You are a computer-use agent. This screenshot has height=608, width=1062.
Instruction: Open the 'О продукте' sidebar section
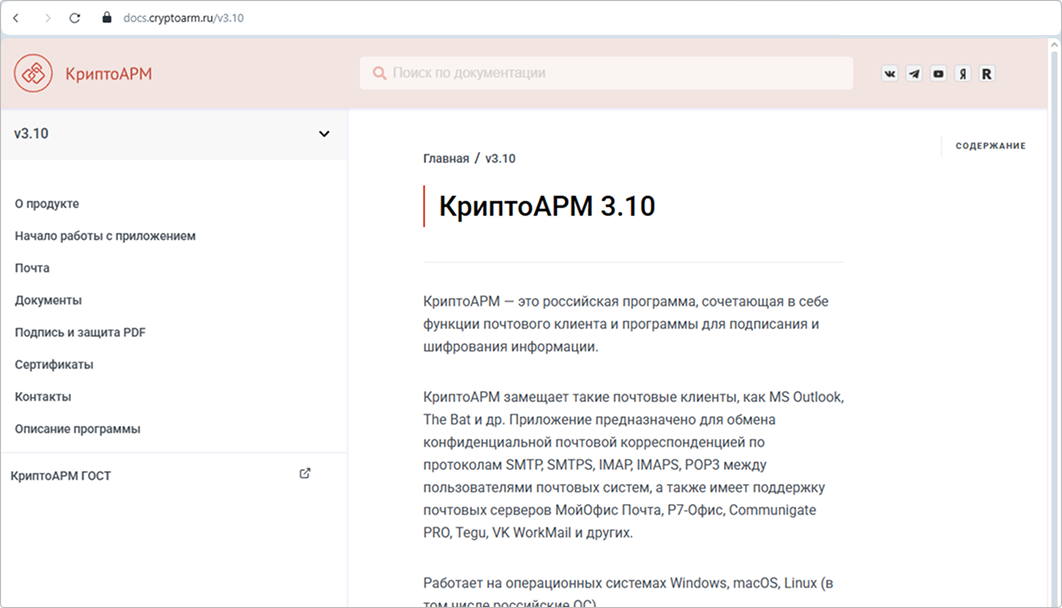click(47, 204)
